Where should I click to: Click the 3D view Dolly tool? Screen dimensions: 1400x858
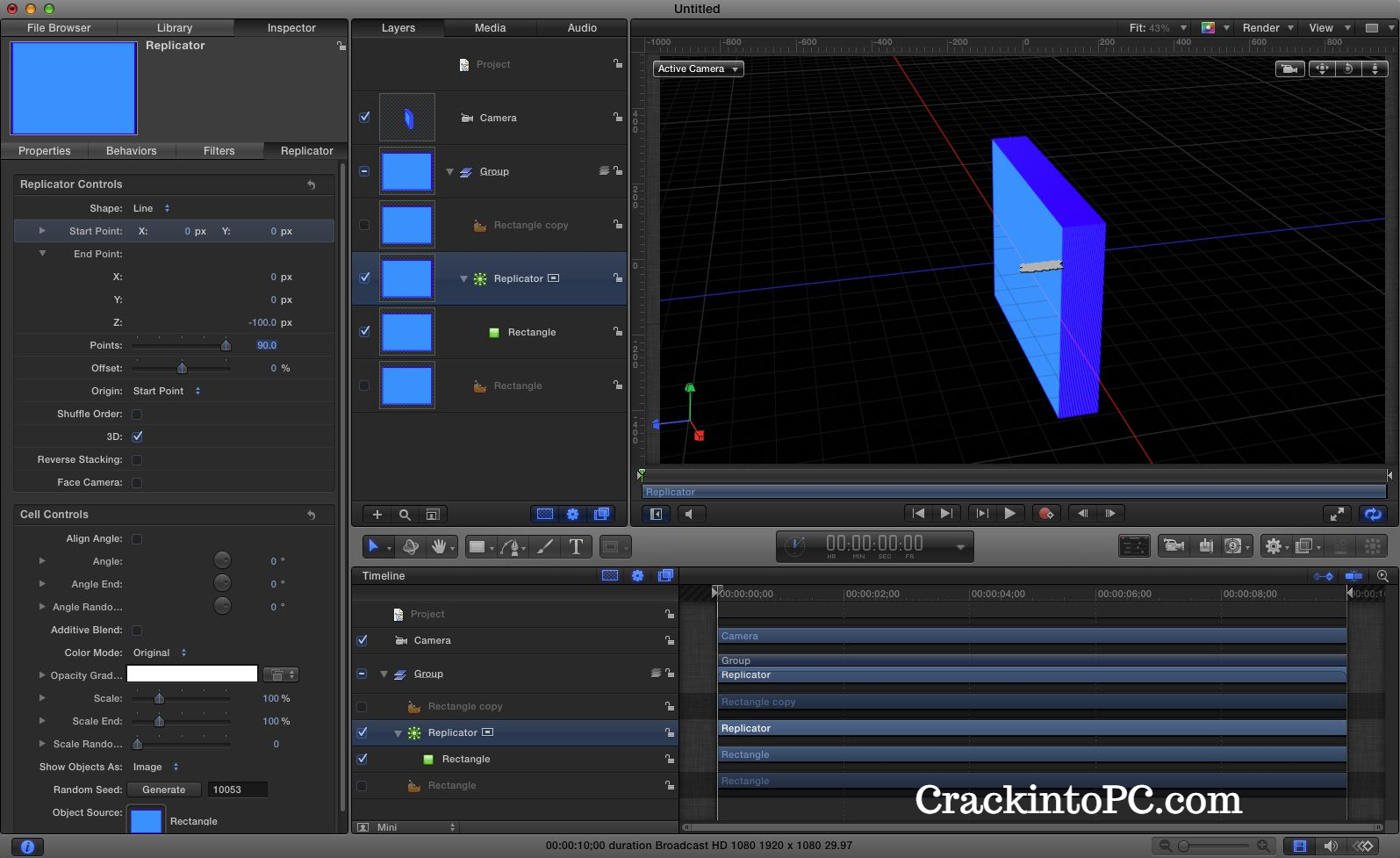pyautogui.click(x=1375, y=68)
